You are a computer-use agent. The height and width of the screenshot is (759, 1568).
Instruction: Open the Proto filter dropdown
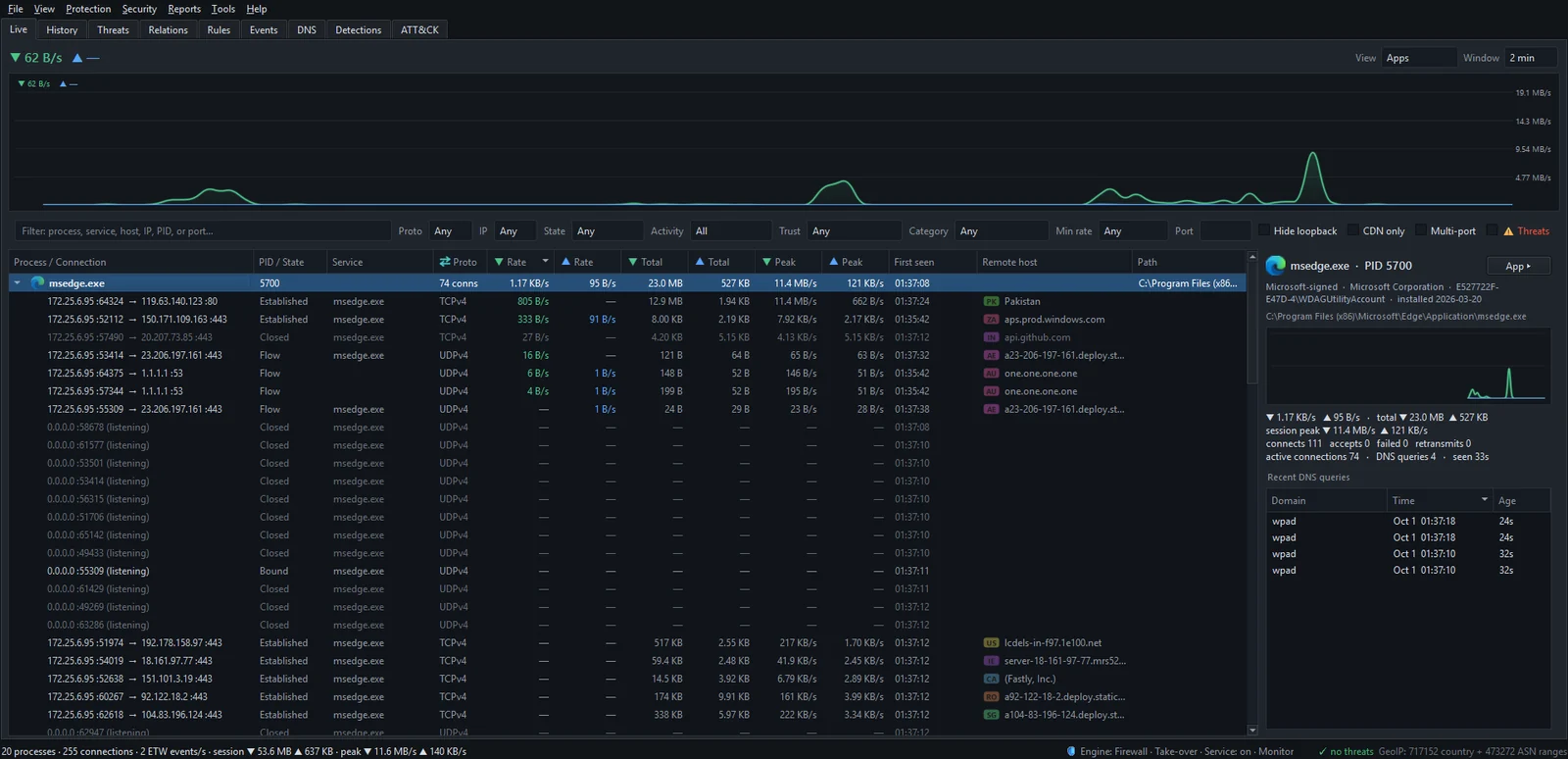[451, 231]
